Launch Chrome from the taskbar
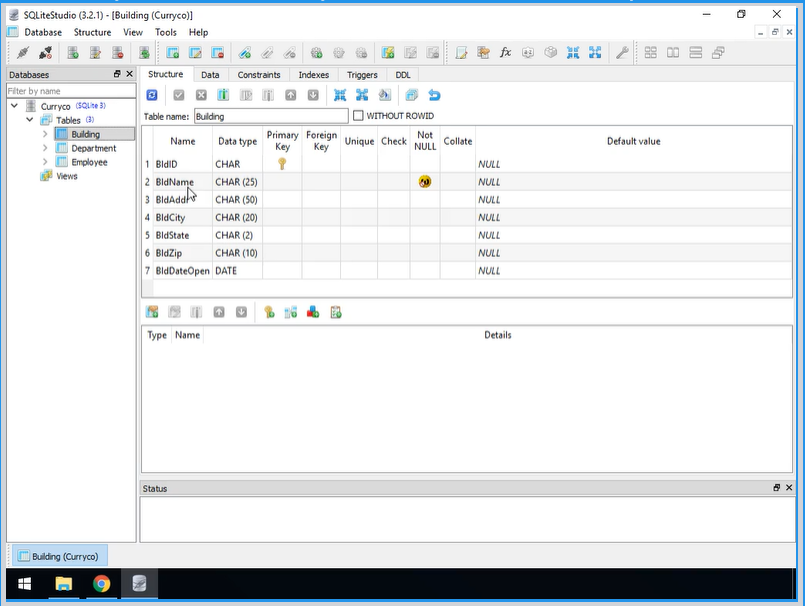This screenshot has width=805, height=606. pos(101,583)
